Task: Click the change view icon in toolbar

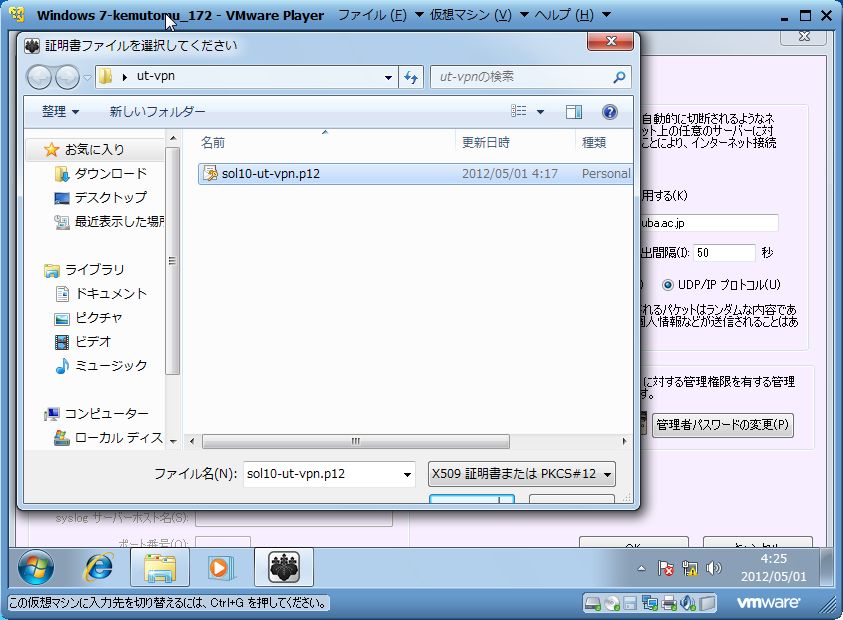Action: (518, 111)
